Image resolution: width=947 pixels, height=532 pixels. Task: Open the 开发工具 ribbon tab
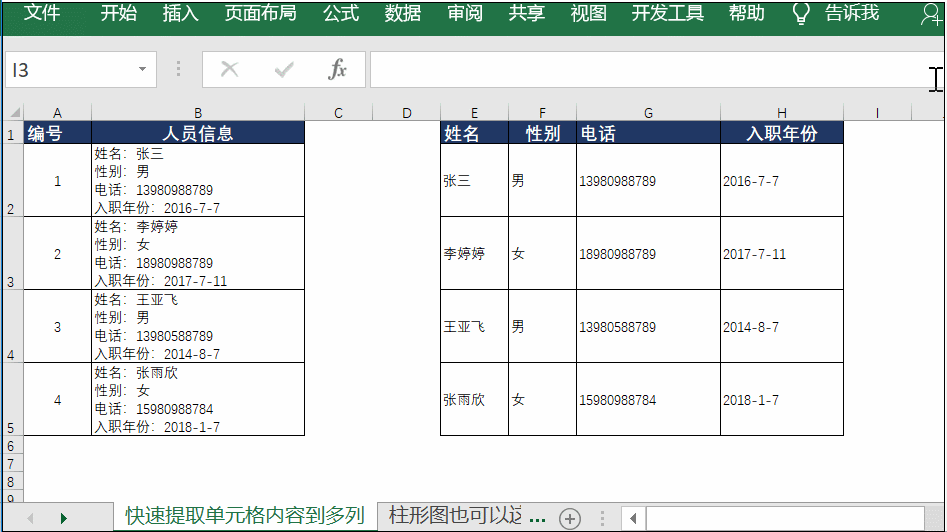pyautogui.click(x=667, y=13)
